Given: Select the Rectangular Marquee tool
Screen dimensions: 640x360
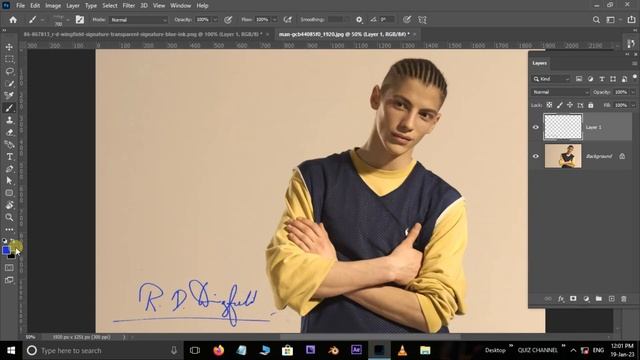Looking at the screenshot, I should pyautogui.click(x=9, y=59).
